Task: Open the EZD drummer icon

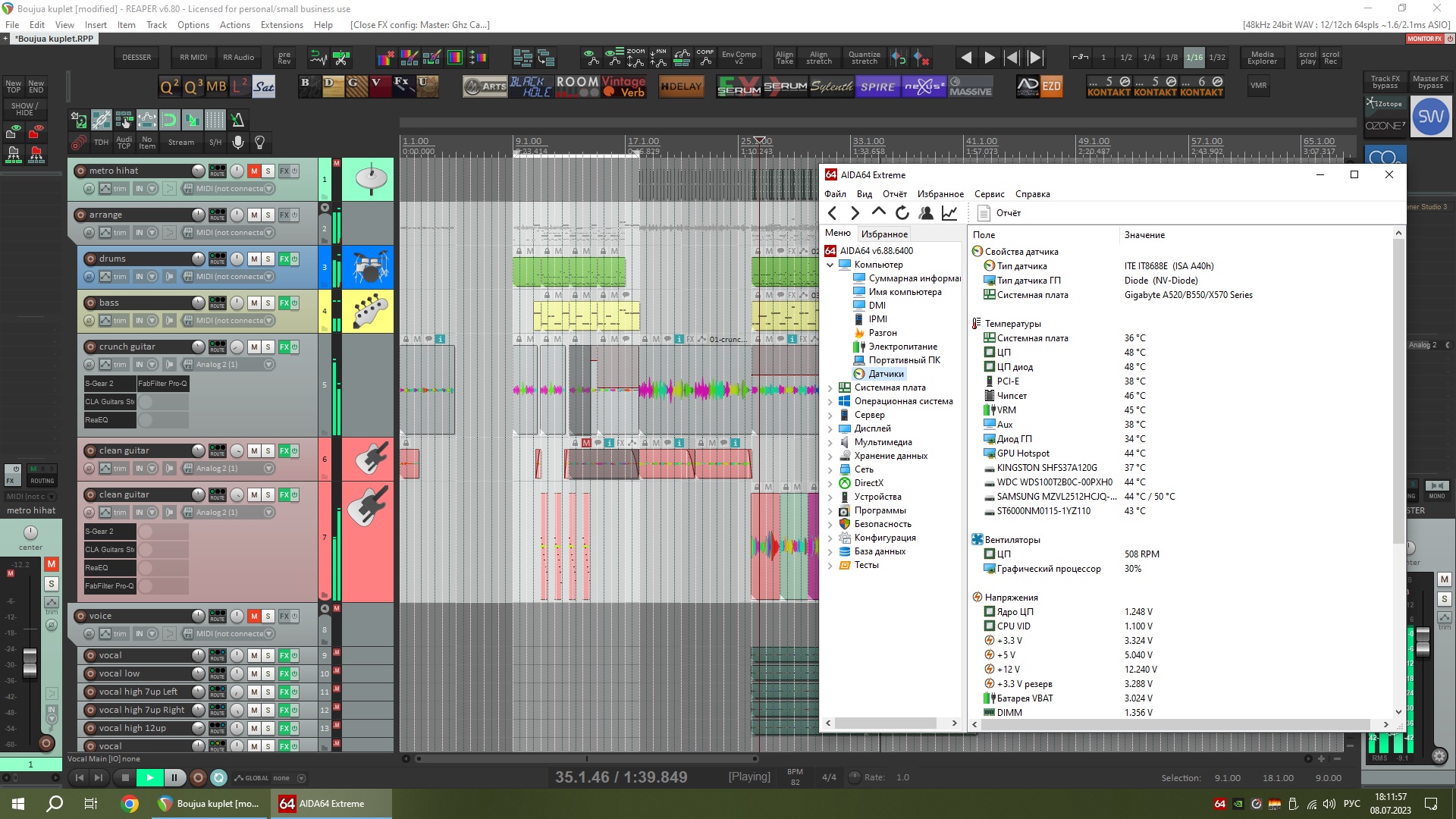Action: [1051, 86]
